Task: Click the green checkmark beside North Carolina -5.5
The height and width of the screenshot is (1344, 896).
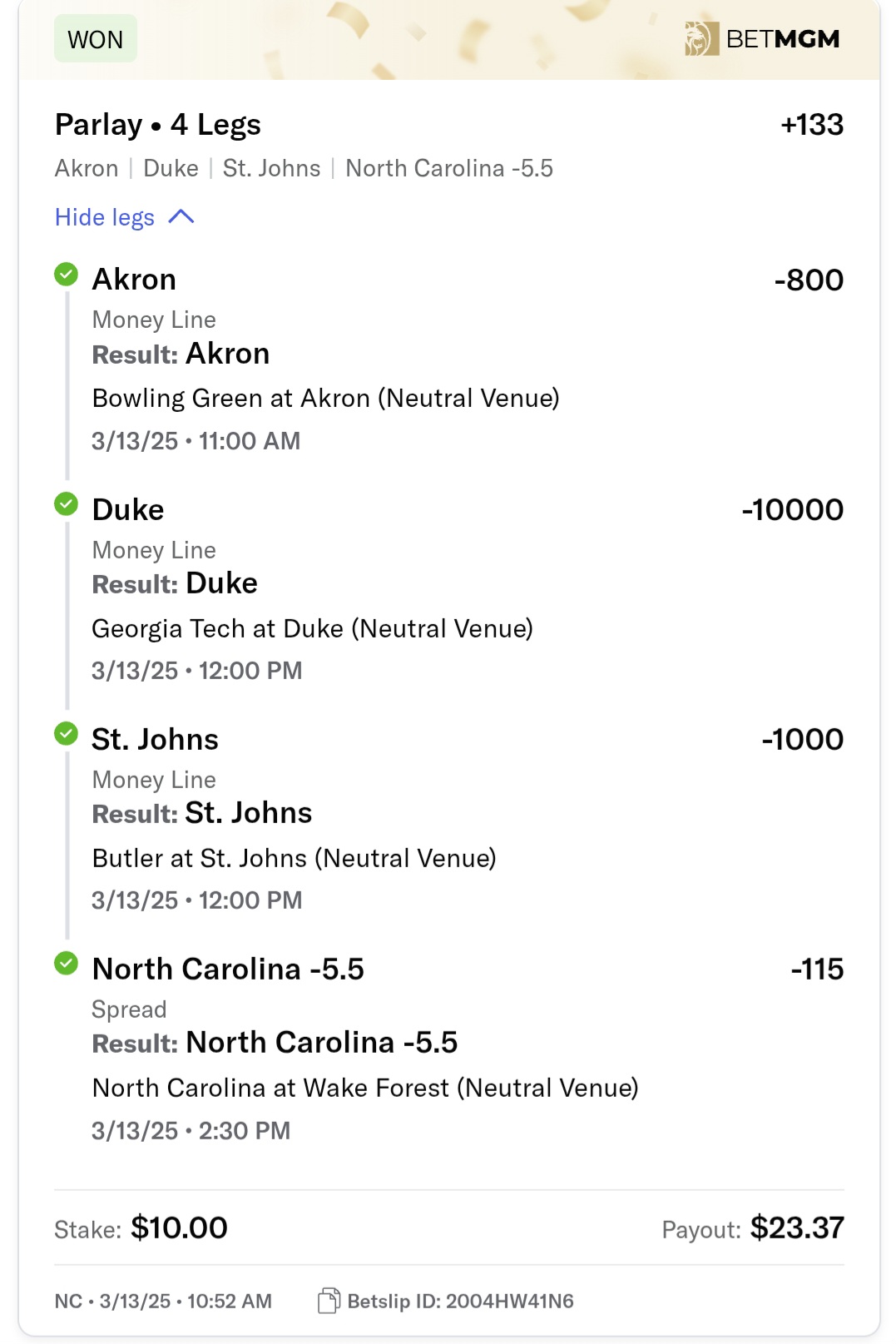Action: [x=66, y=963]
